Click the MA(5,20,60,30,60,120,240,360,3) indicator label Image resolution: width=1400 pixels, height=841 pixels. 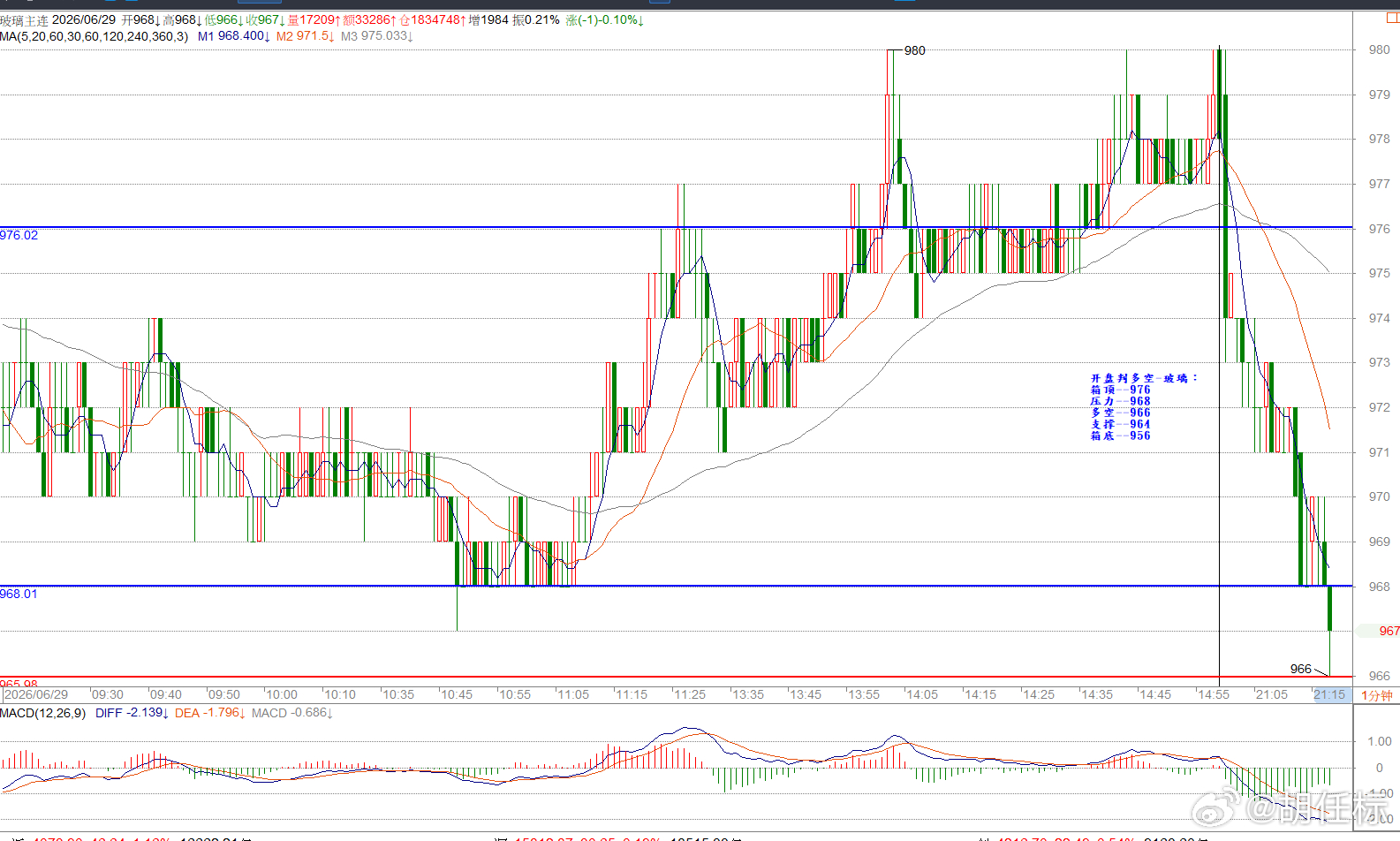(x=94, y=36)
